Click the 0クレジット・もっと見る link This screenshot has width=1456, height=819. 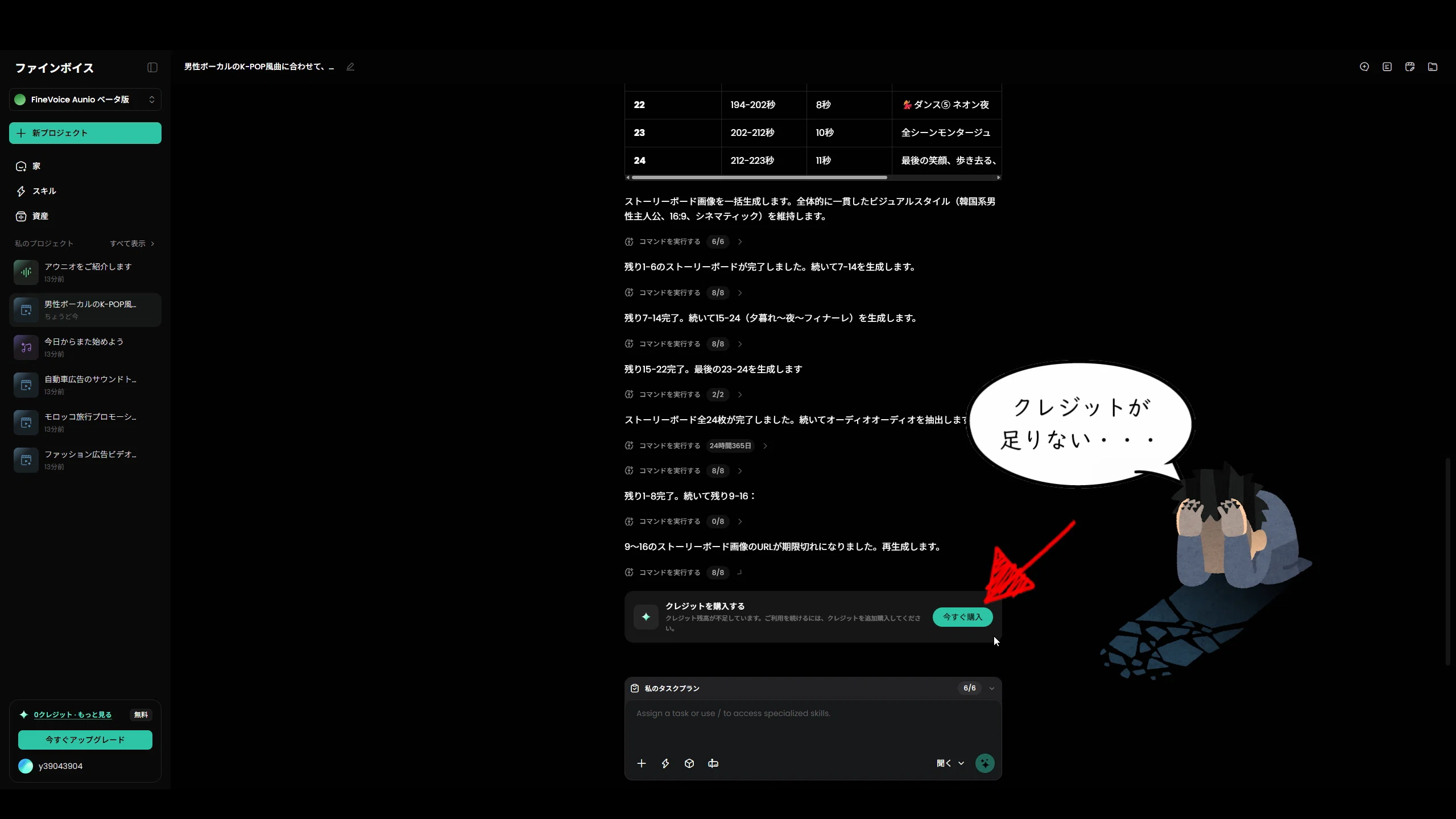coord(73,715)
